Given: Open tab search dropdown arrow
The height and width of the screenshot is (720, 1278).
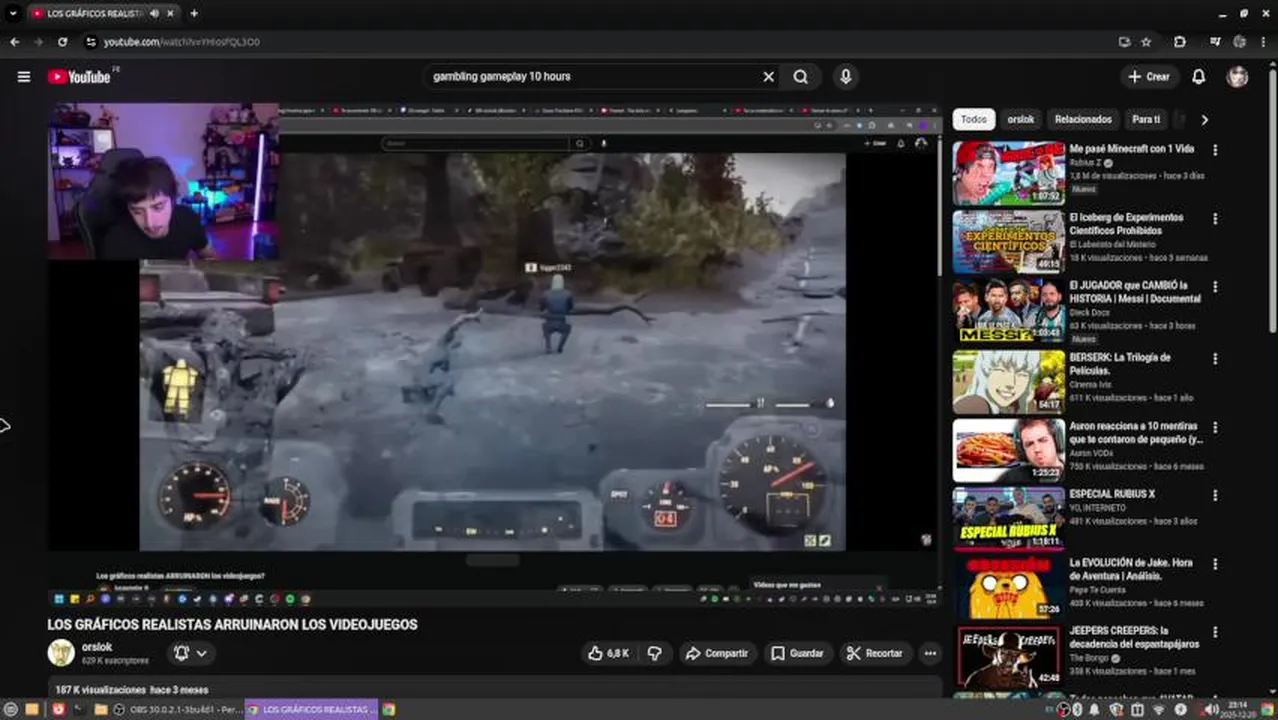Looking at the screenshot, I should coord(13,14).
